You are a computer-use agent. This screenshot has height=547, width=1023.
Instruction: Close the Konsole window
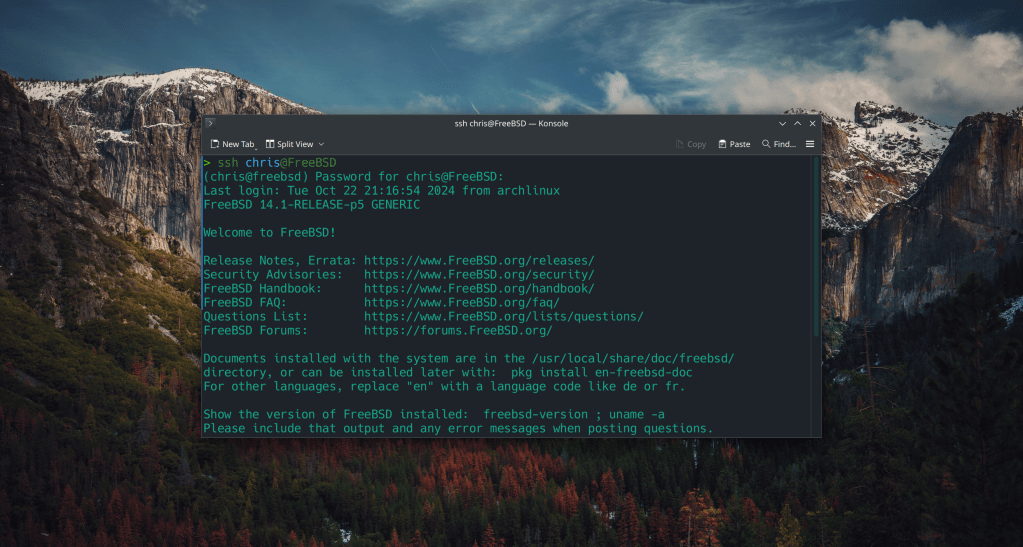point(812,123)
